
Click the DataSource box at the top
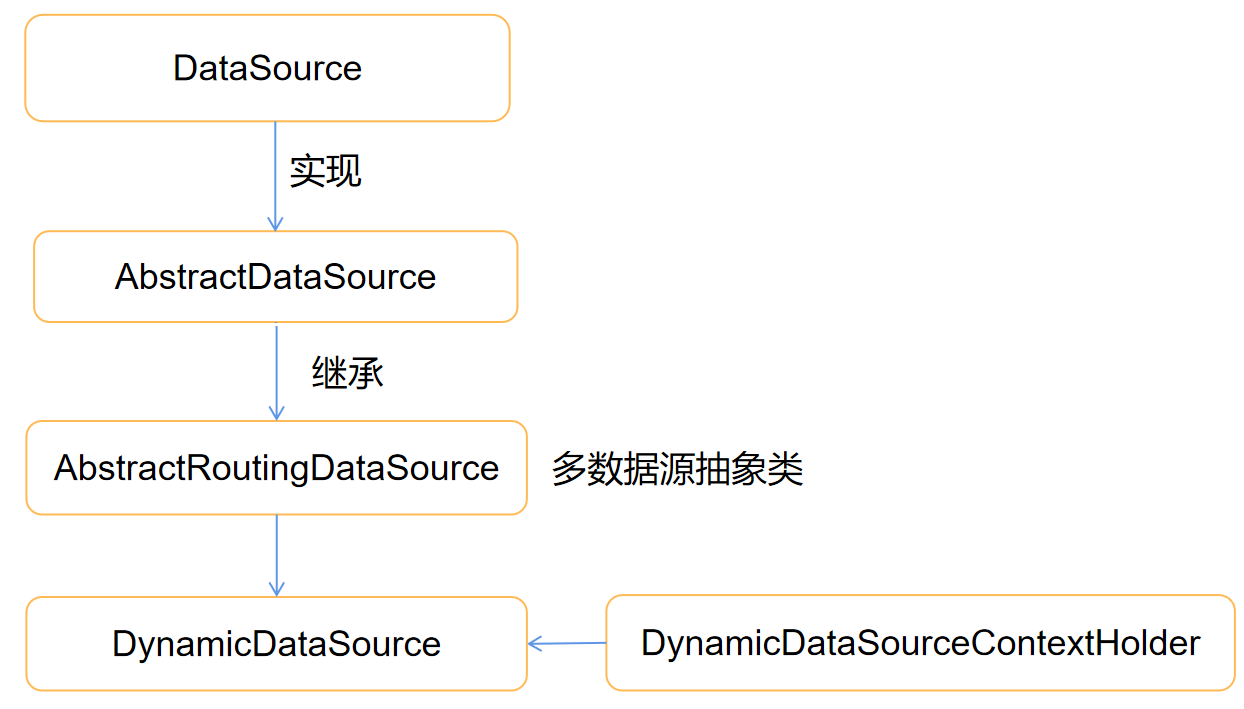(267, 68)
